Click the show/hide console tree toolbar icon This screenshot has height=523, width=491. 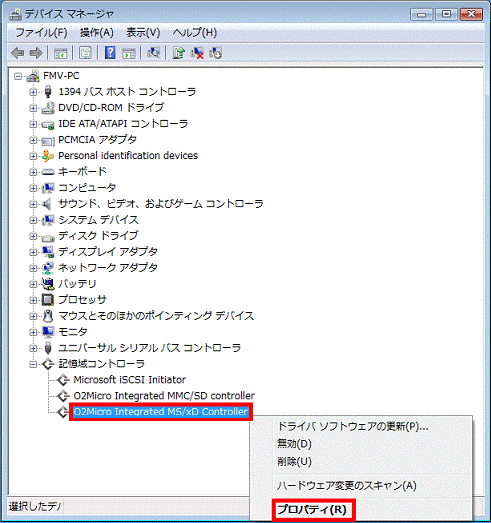(60, 53)
